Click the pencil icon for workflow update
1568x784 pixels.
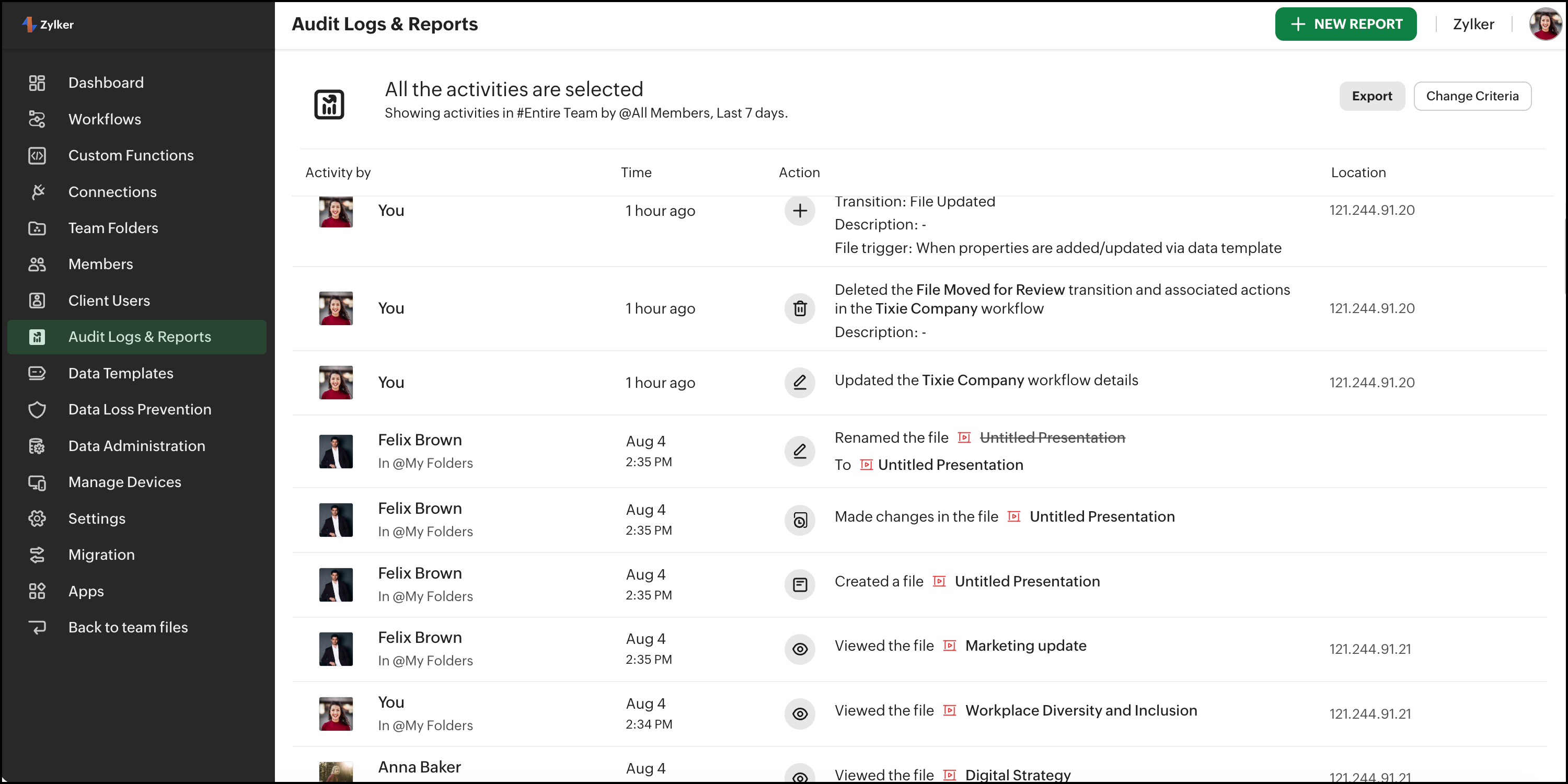pos(800,382)
